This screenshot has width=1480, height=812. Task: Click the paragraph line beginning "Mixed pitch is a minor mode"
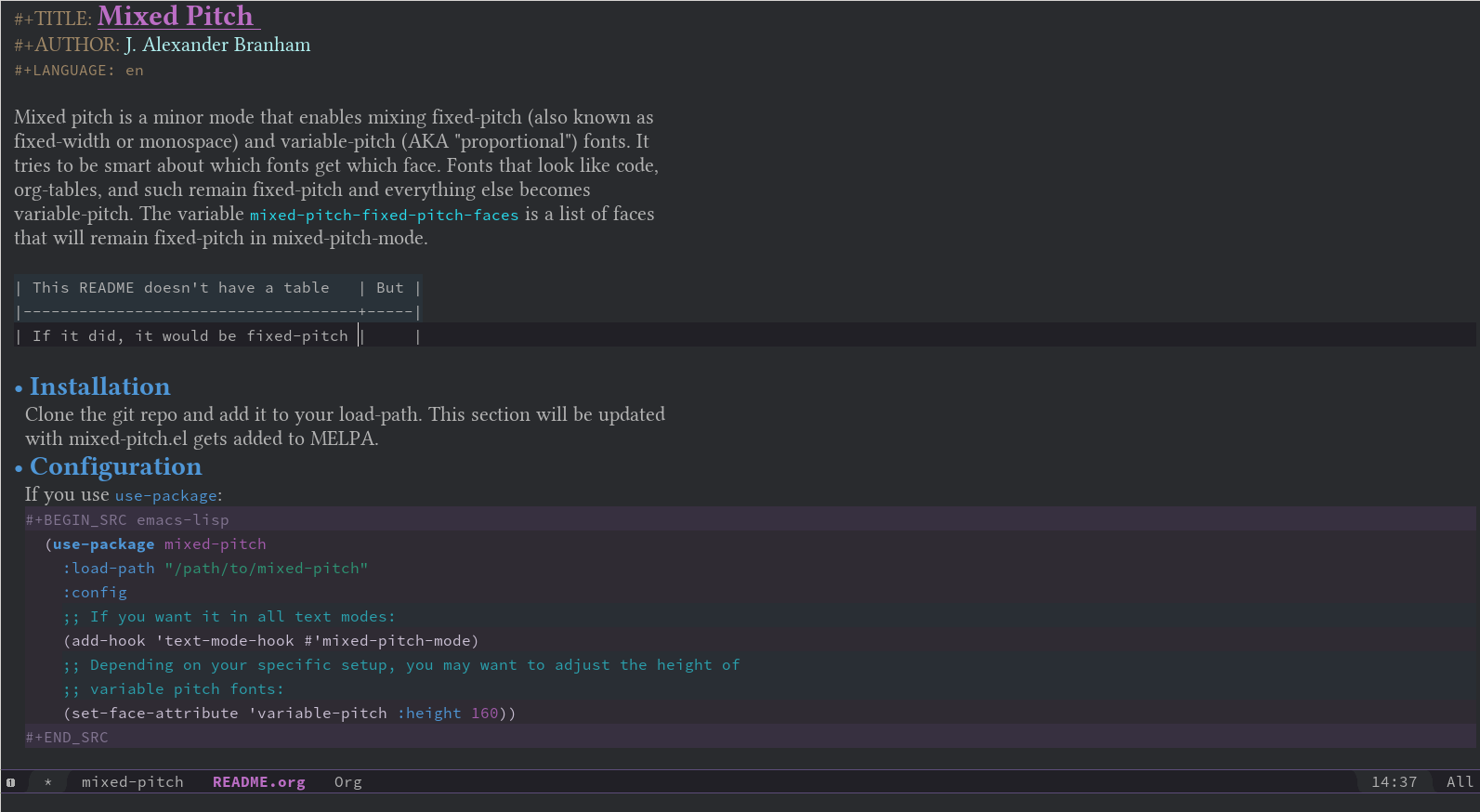click(334, 117)
